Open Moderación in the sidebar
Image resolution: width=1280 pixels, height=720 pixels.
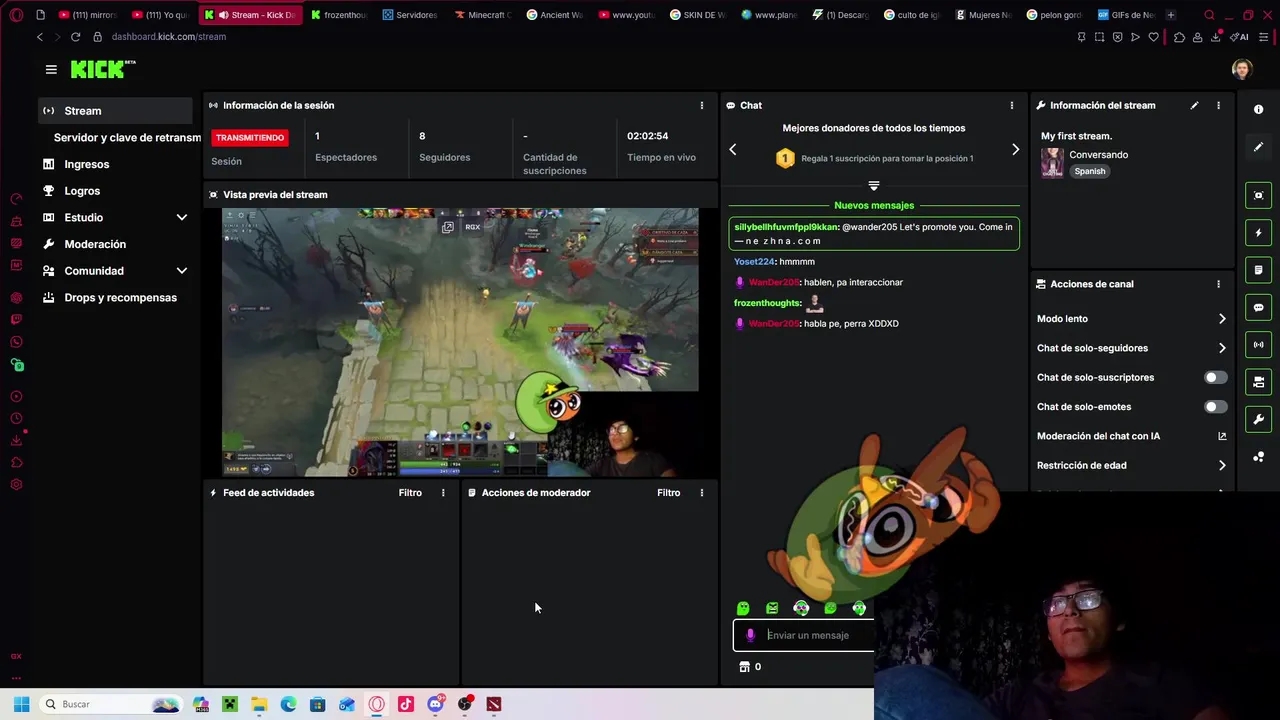coord(95,244)
